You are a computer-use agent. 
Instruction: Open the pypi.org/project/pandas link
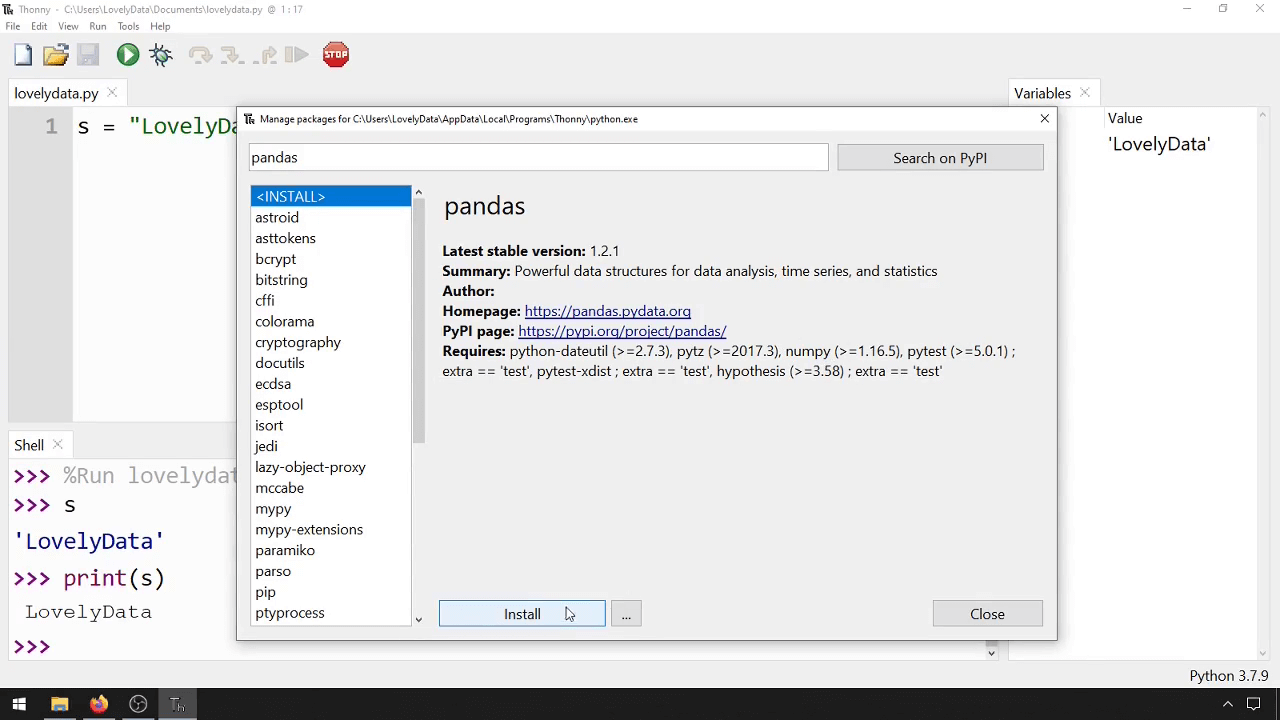point(622,331)
